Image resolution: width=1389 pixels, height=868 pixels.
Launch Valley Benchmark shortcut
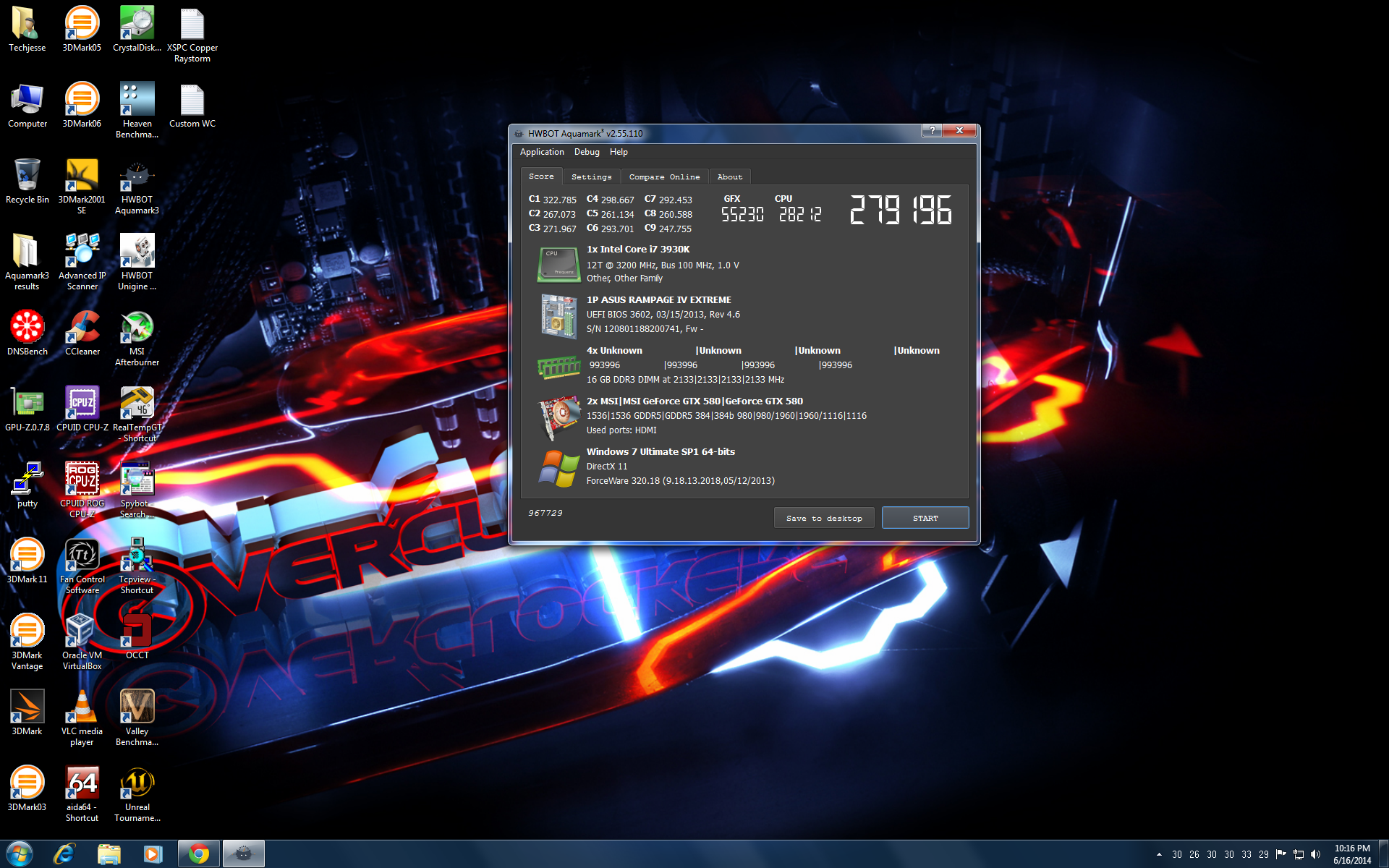137,718
